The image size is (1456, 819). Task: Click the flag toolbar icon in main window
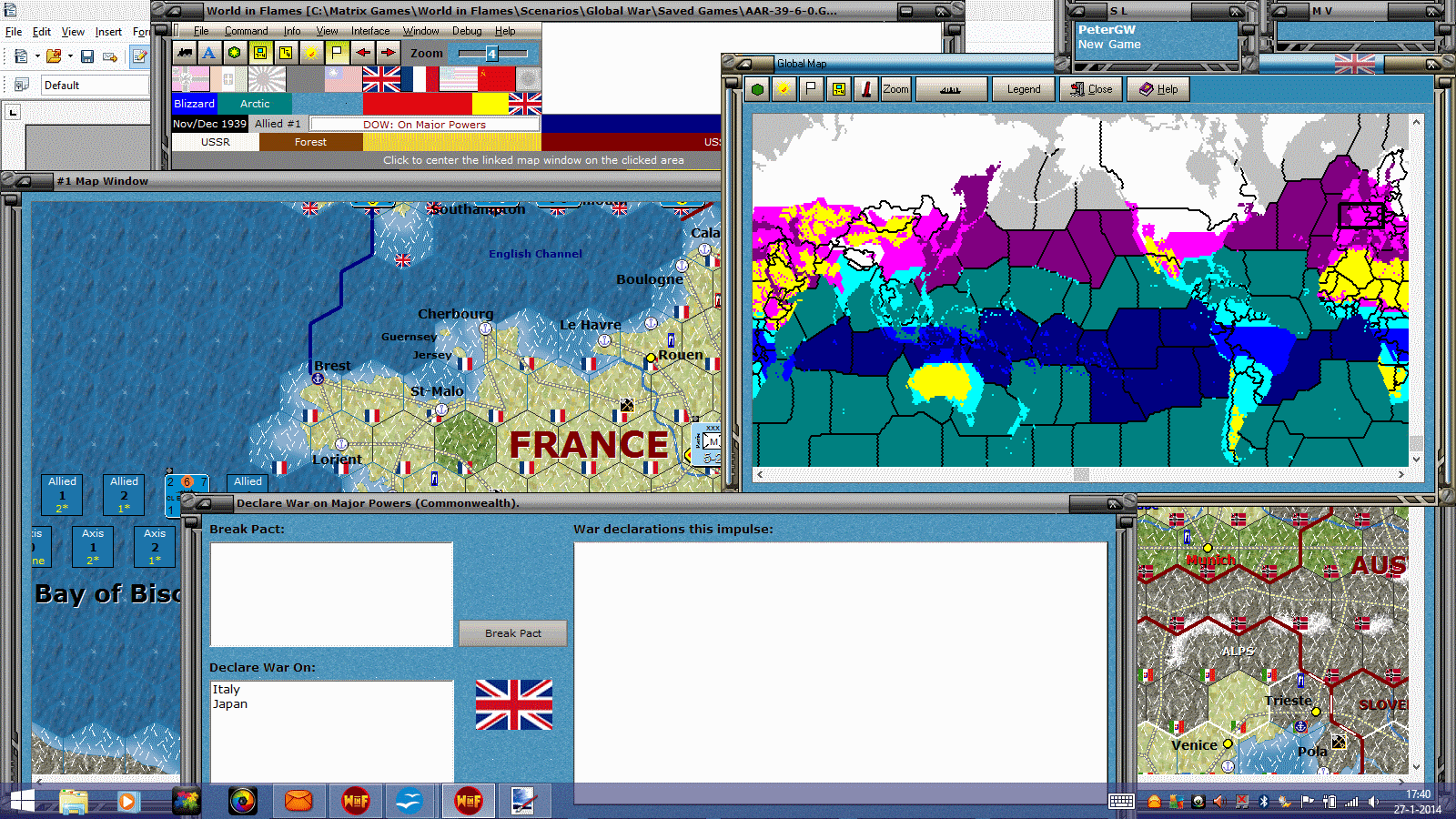pos(337,53)
